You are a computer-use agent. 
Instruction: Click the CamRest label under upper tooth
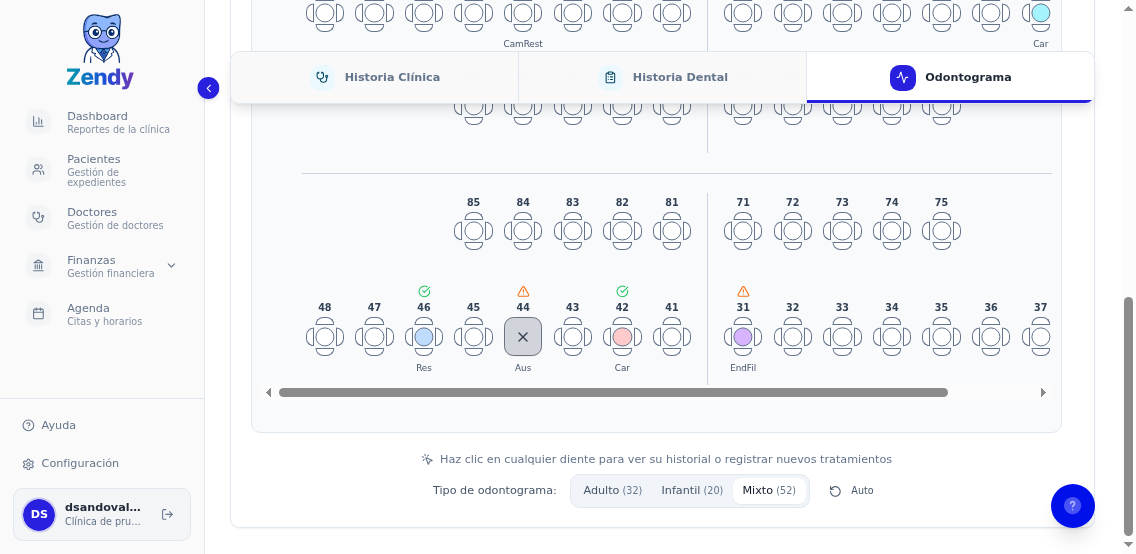523,43
